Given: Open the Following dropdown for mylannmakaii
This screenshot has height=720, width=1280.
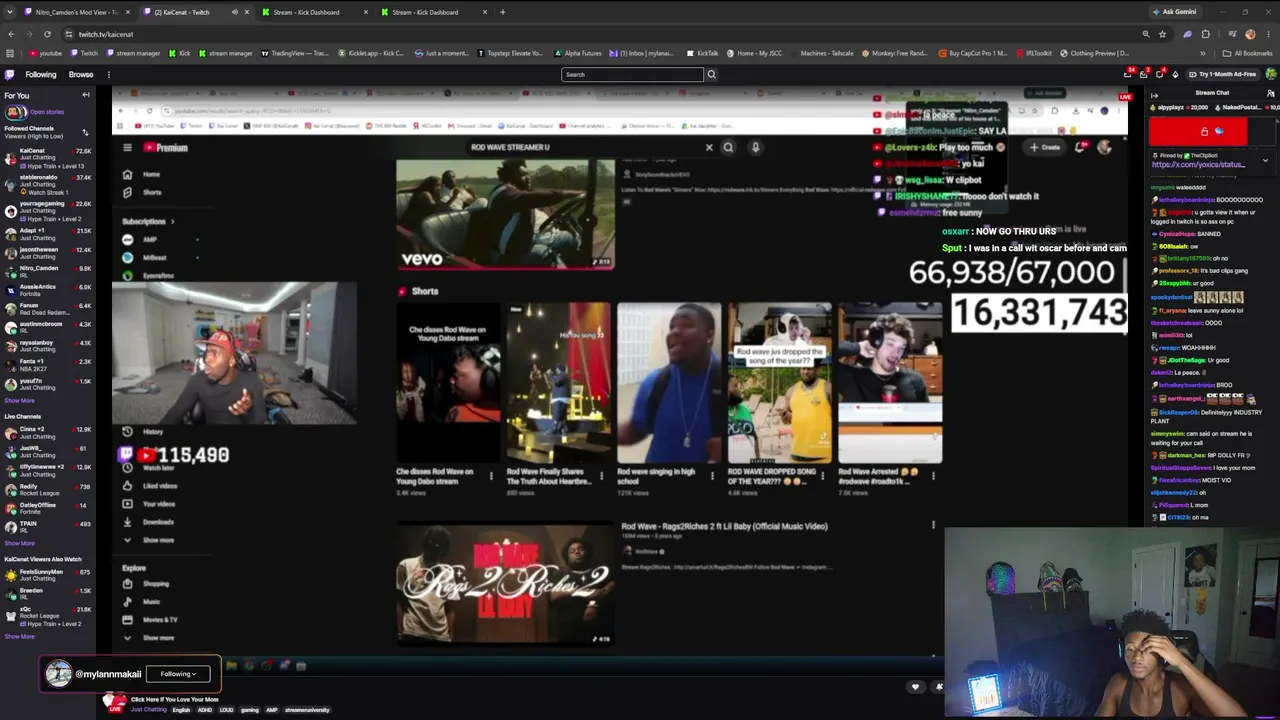Looking at the screenshot, I should pos(178,674).
